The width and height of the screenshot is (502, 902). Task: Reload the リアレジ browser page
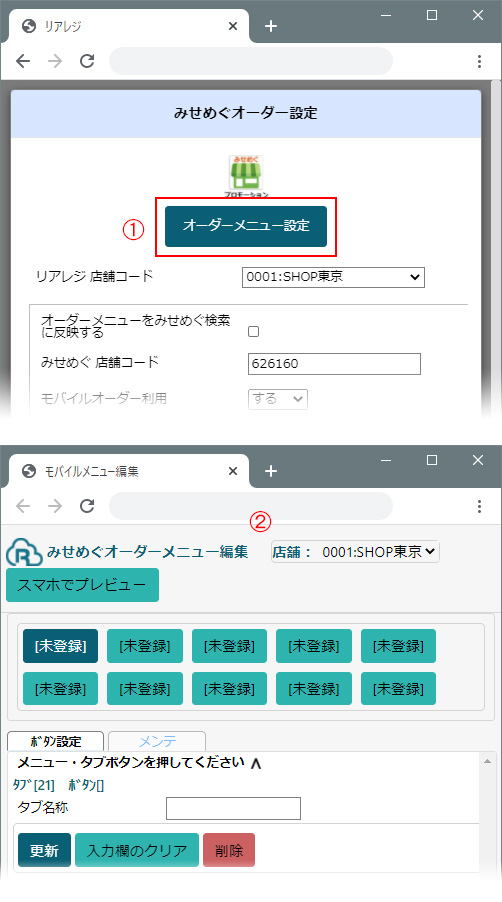87,61
